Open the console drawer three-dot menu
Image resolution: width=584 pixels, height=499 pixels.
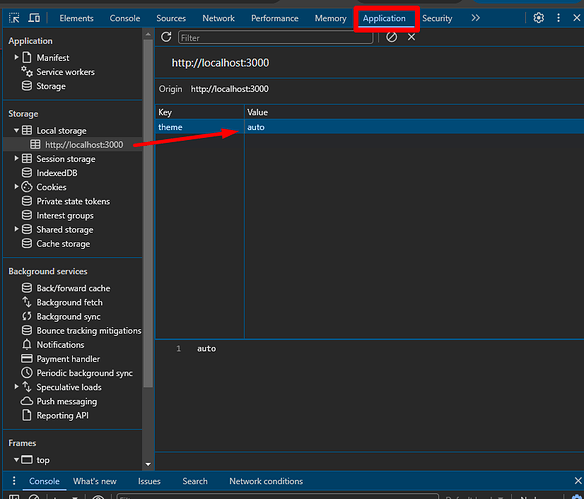[14, 481]
